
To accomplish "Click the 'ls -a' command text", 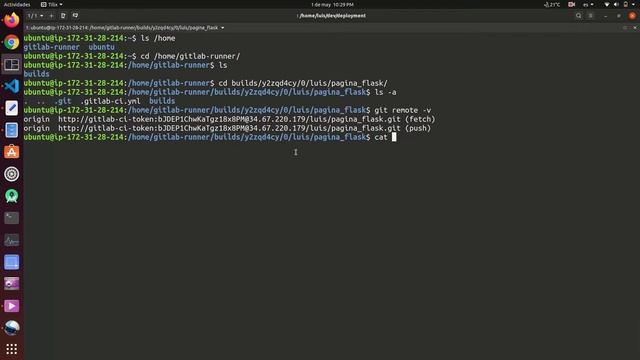I will tap(385, 92).
